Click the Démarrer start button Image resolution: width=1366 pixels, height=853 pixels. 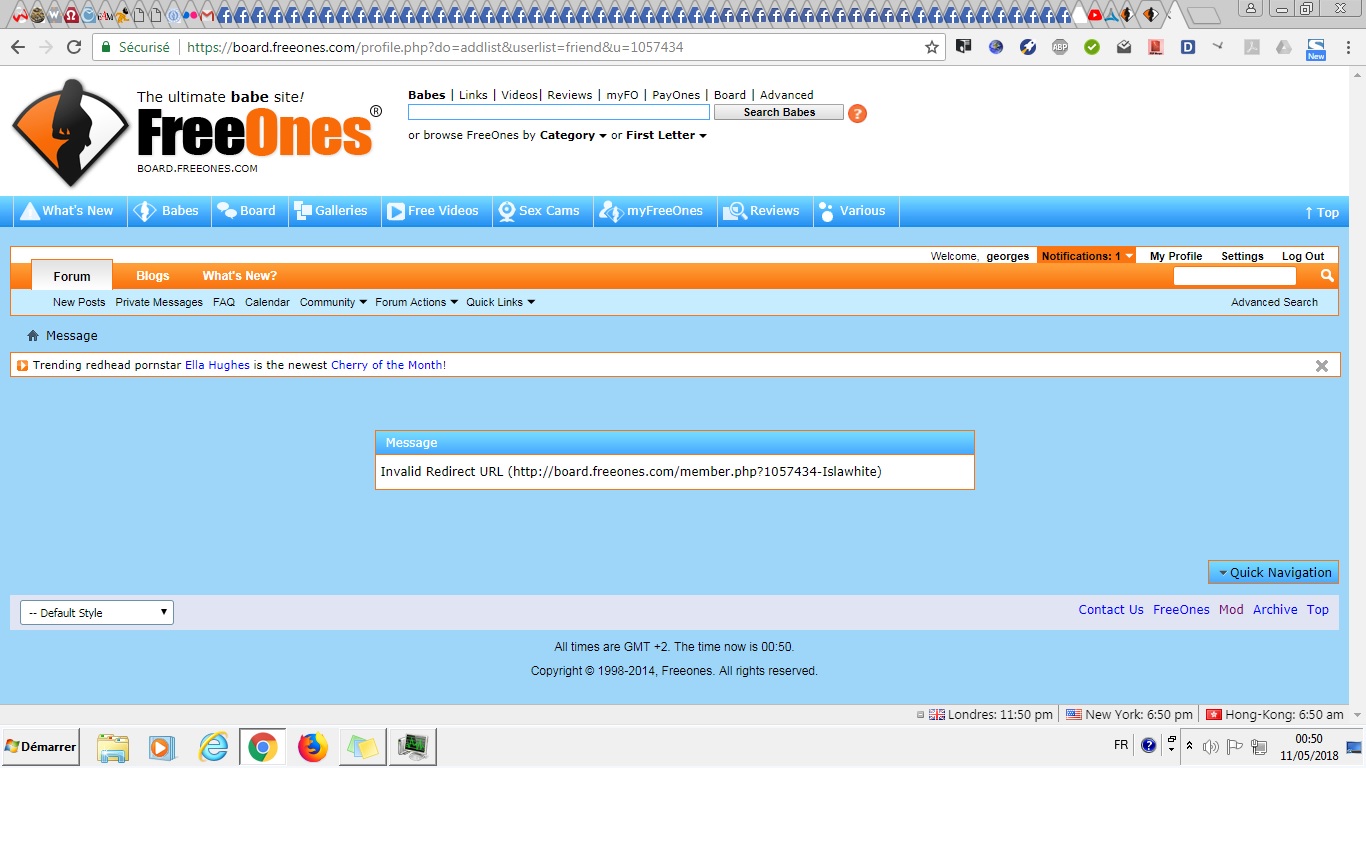[x=40, y=747]
